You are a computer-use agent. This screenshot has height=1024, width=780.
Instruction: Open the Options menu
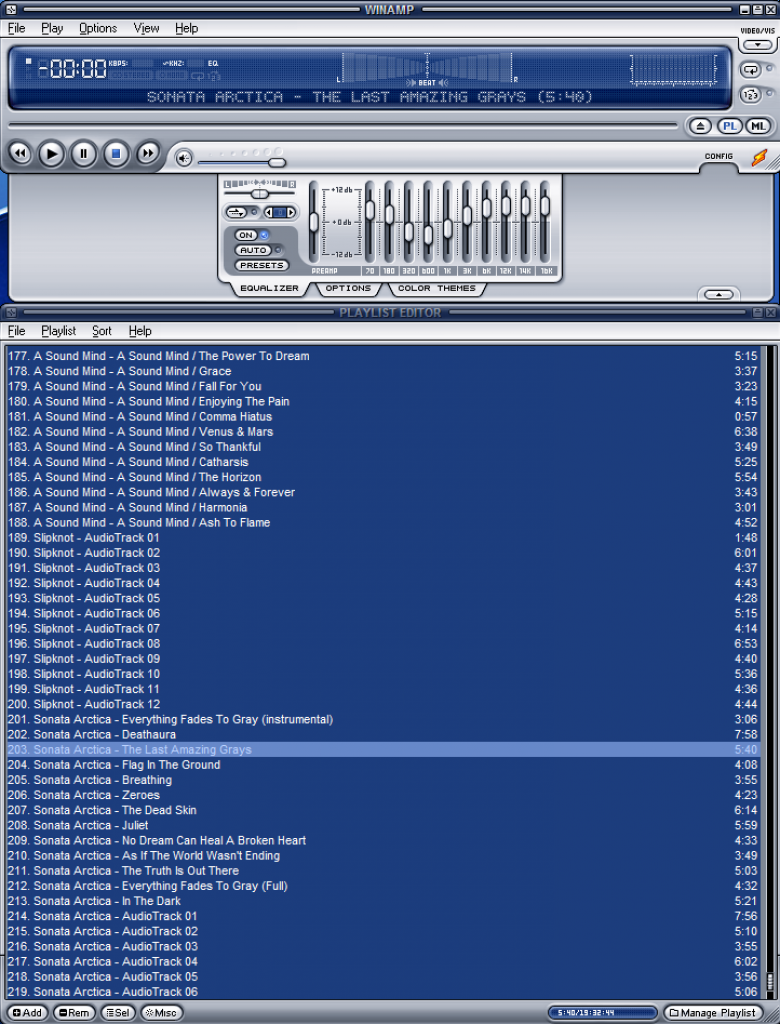pos(97,28)
